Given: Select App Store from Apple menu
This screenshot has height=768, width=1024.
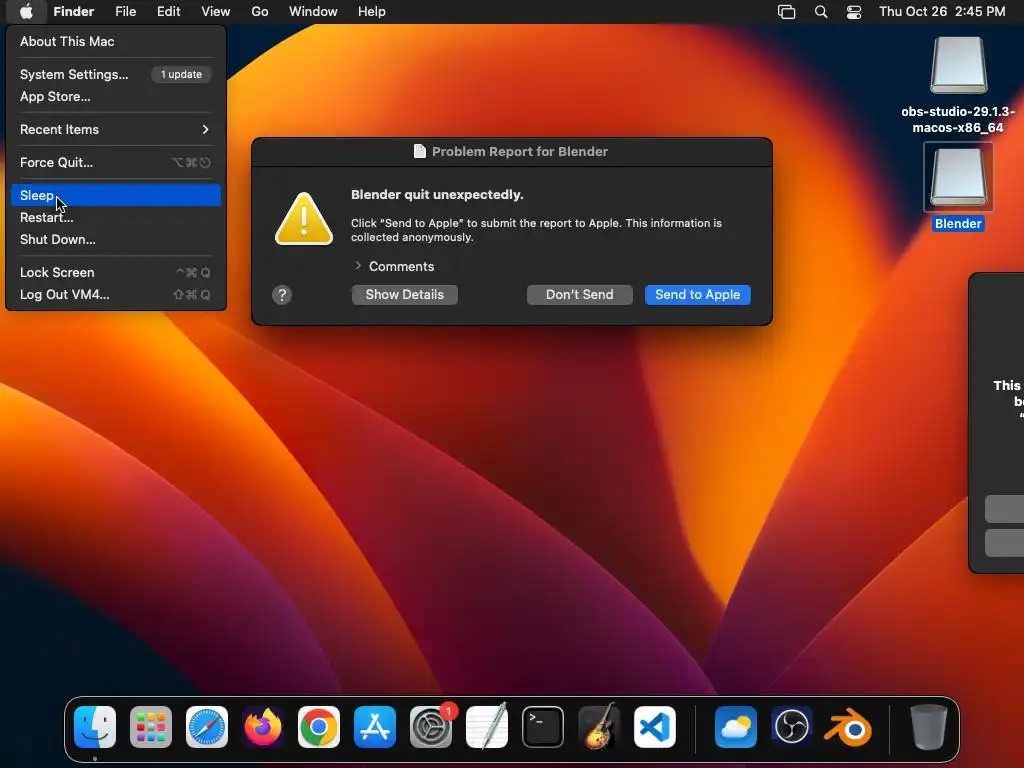Looking at the screenshot, I should click(116, 97).
